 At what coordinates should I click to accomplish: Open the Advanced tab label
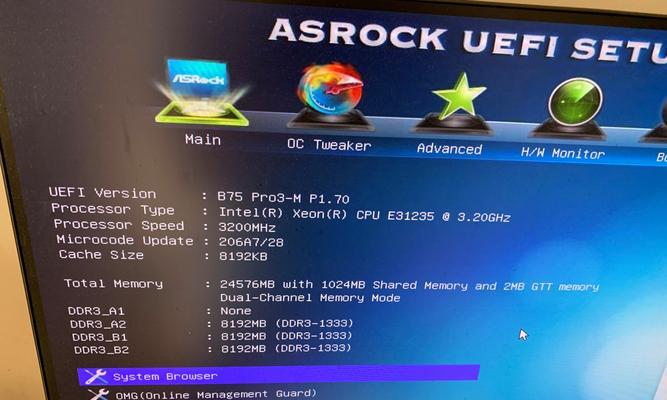click(449, 149)
